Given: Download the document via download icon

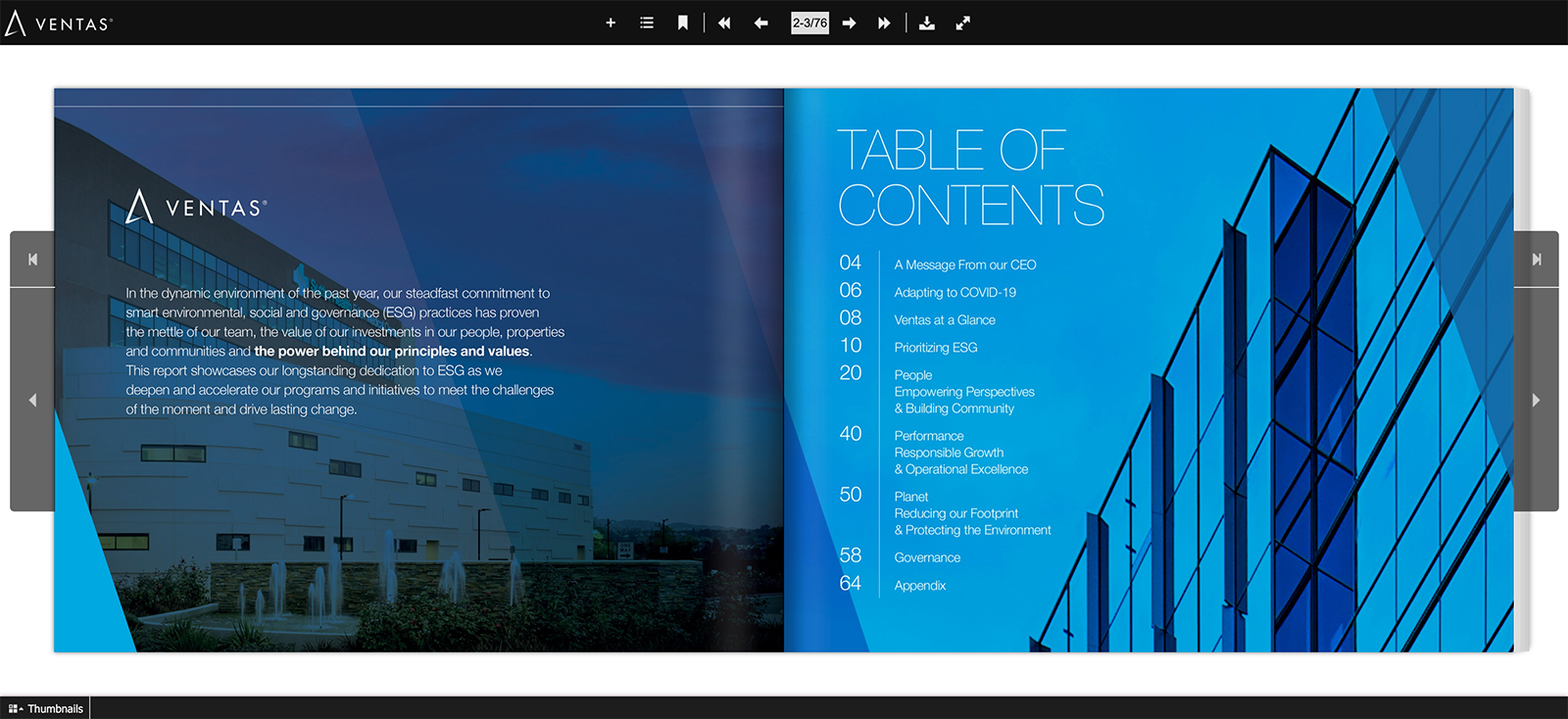Looking at the screenshot, I should (x=927, y=23).
